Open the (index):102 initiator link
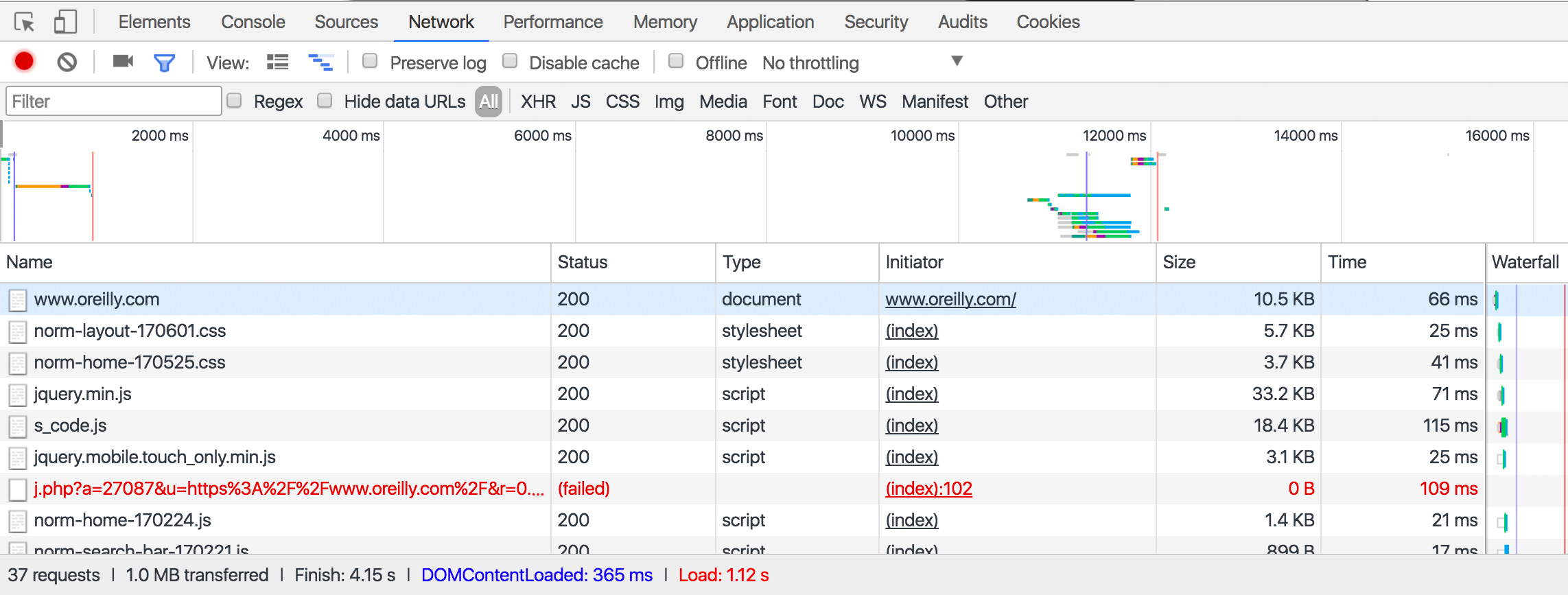1568x595 pixels. tap(928, 489)
